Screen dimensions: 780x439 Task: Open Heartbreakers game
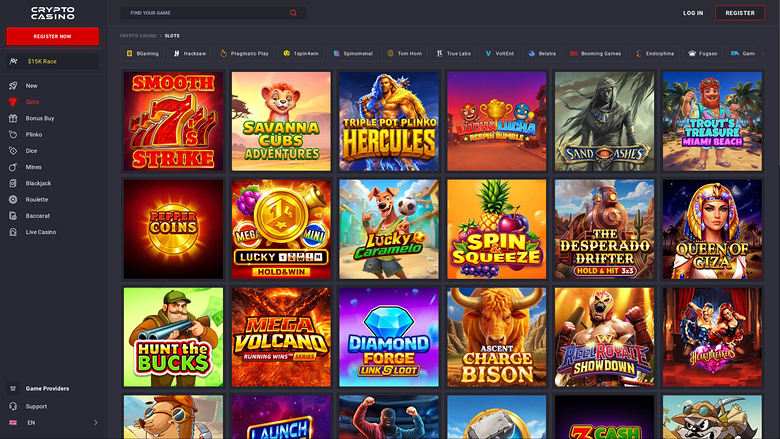[x=712, y=337]
